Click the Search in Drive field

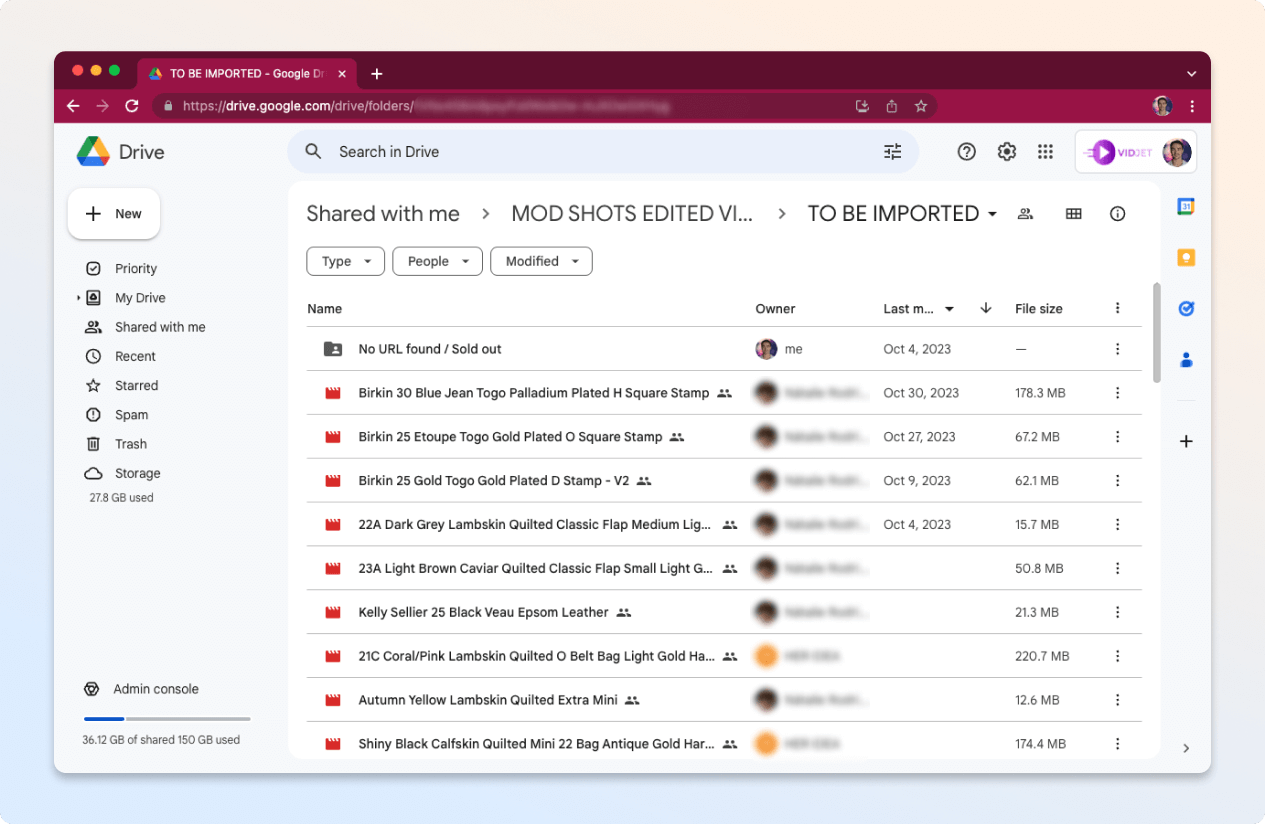pos(603,152)
